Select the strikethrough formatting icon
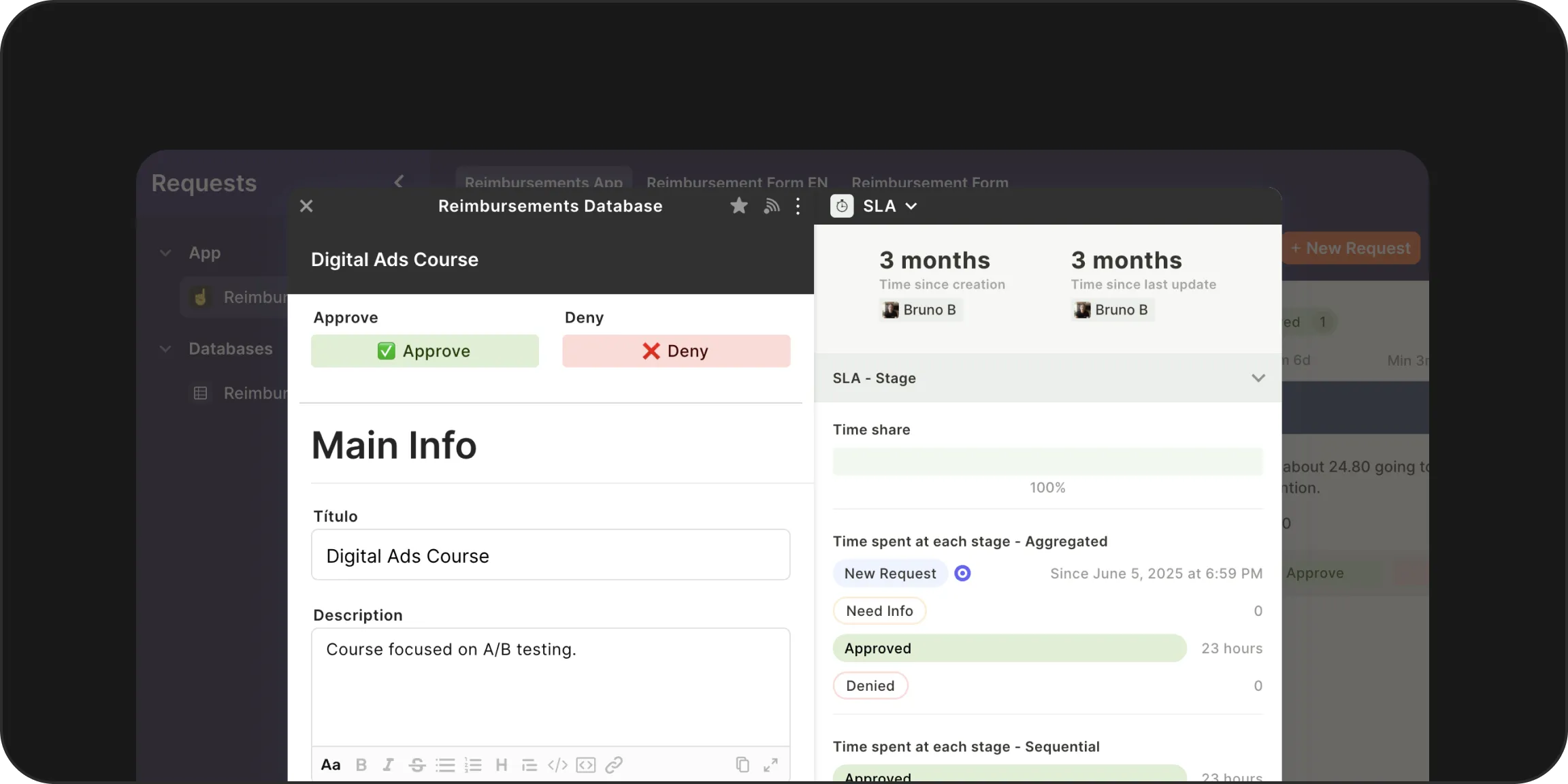This screenshot has height=784, width=1568. tap(416, 764)
